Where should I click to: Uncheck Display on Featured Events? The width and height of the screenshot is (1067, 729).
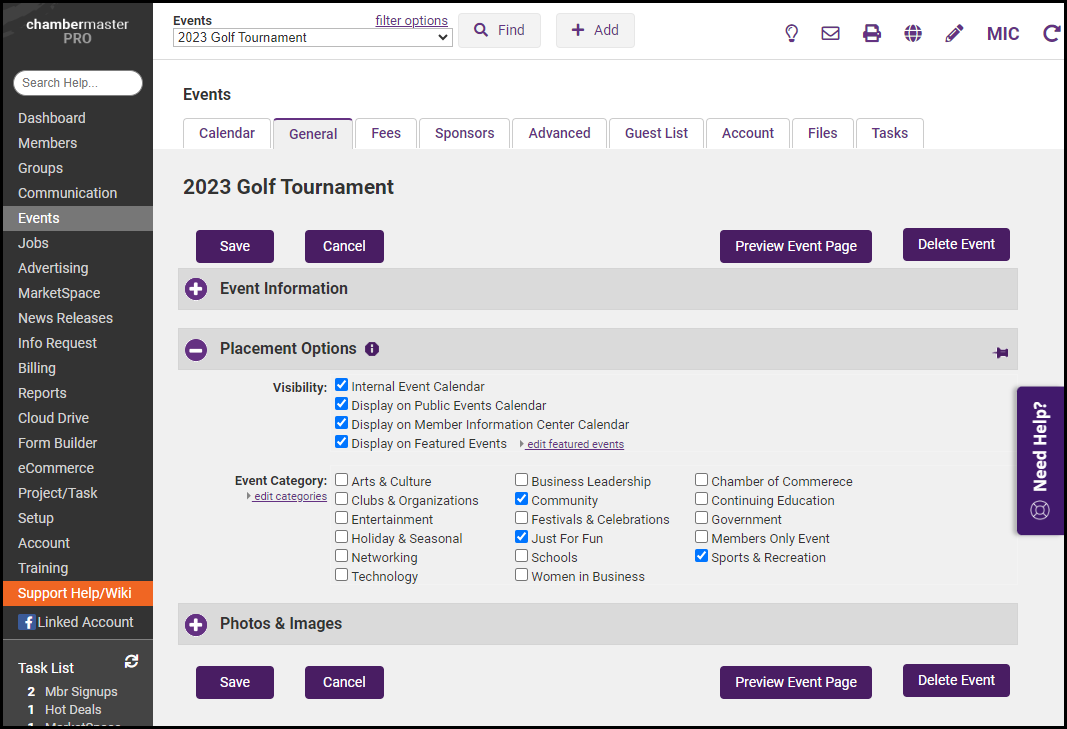tap(342, 442)
